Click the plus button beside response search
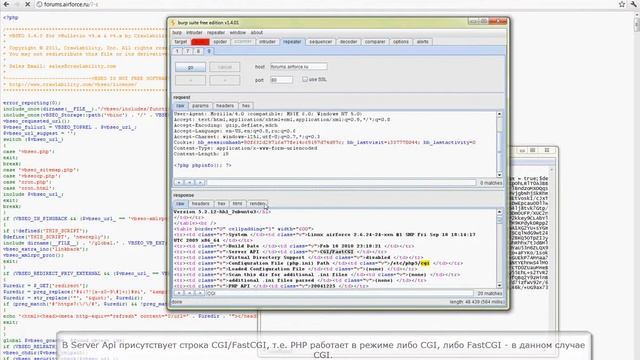640x360 pixels. coord(178,293)
